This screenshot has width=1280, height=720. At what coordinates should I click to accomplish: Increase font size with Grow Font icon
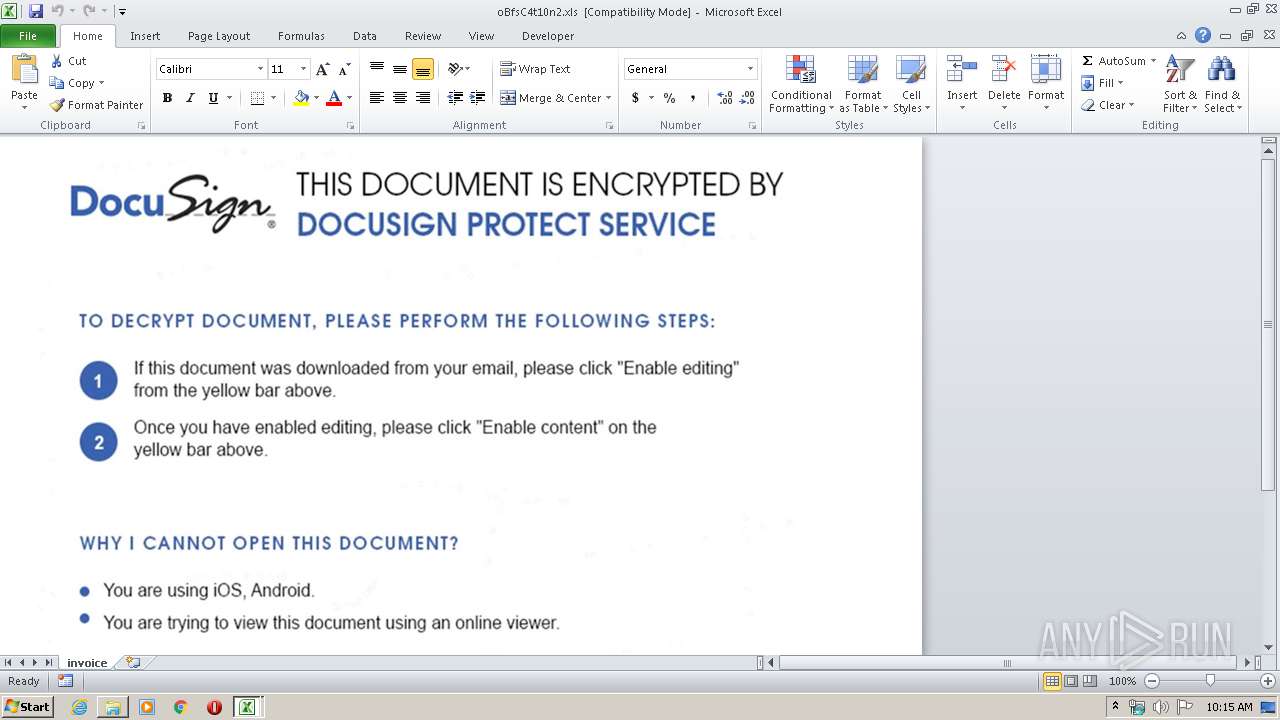pyautogui.click(x=322, y=69)
